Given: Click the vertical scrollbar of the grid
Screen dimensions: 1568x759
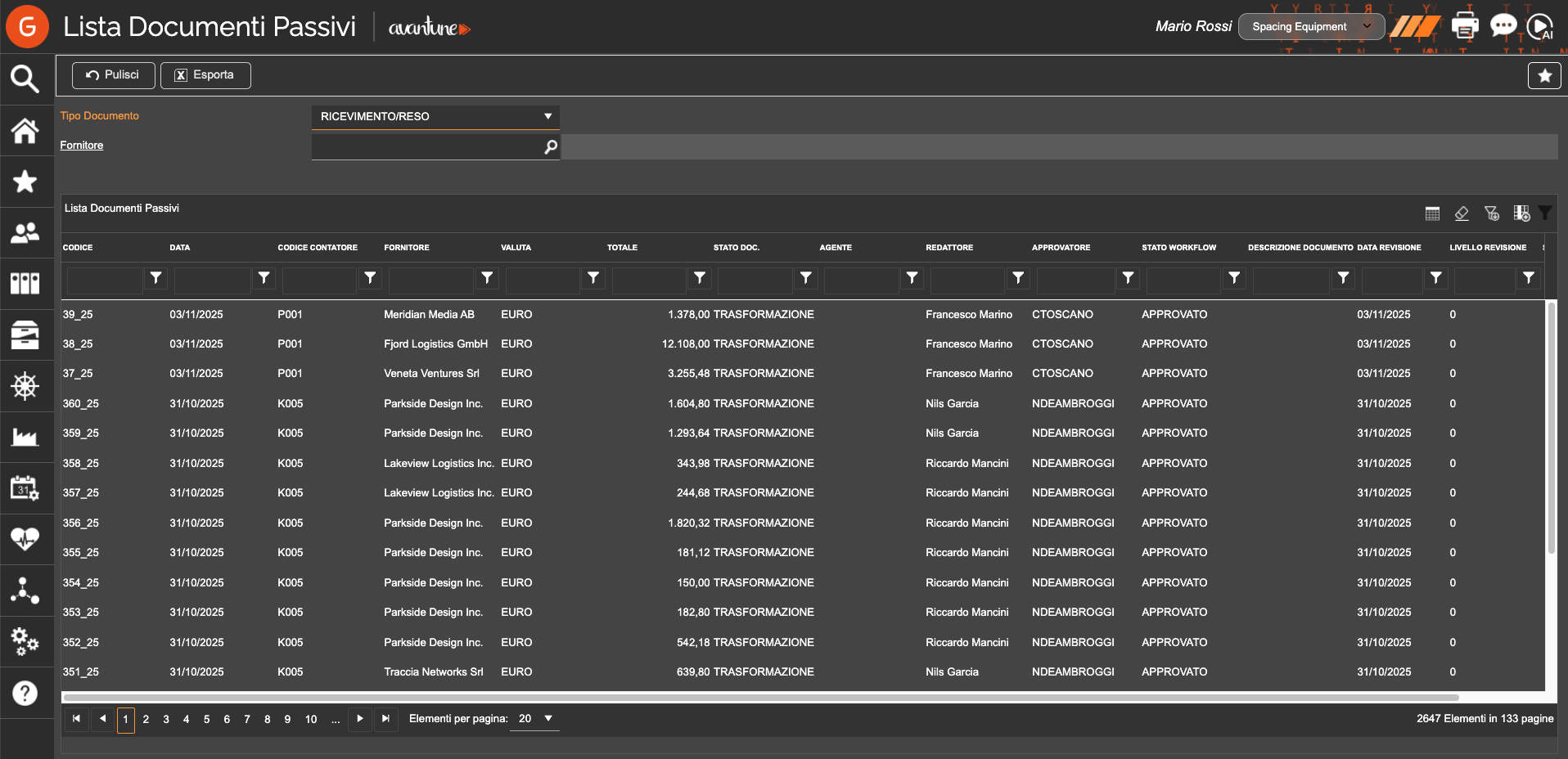Looking at the screenshot, I should (1550, 428).
